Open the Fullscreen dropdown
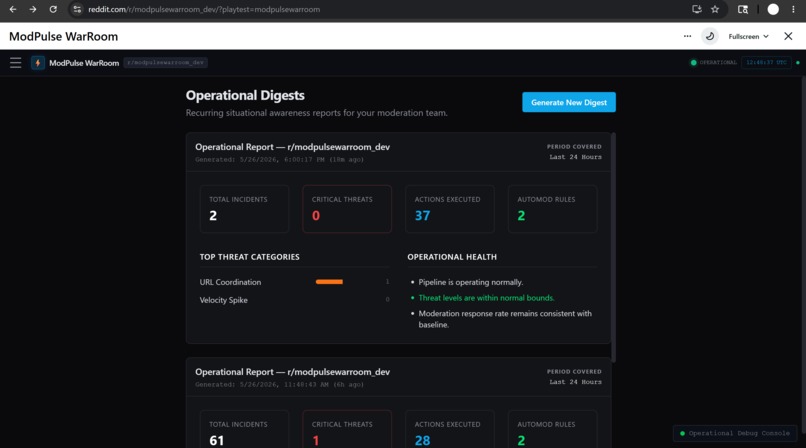The height and width of the screenshot is (448, 806). coord(748,36)
